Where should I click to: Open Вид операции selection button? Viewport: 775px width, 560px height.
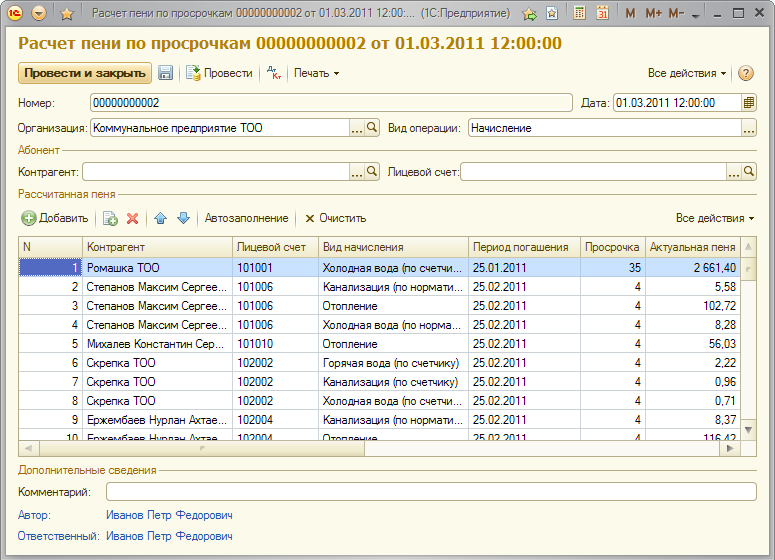748,128
